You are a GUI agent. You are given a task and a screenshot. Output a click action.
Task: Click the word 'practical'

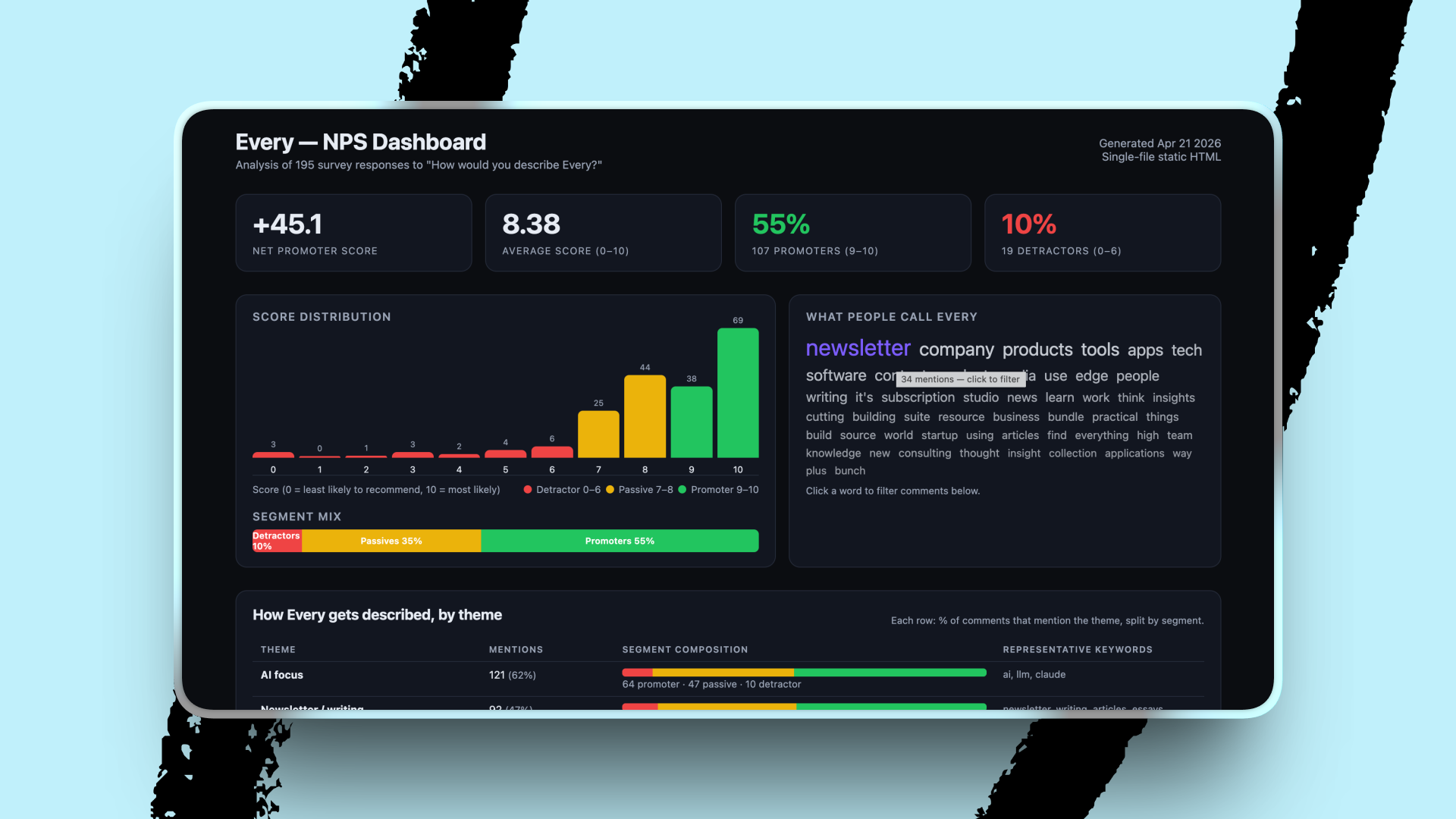1115,417
